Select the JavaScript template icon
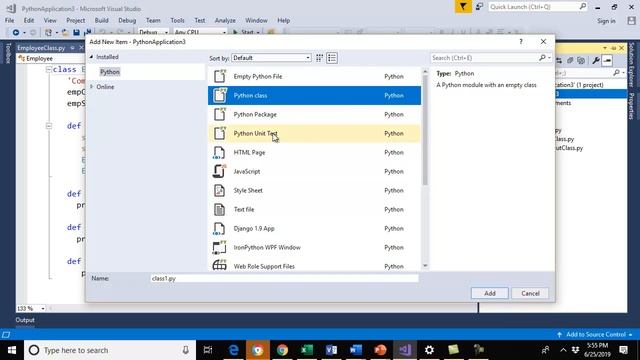Viewport: 640px width, 360px height. (x=219, y=171)
